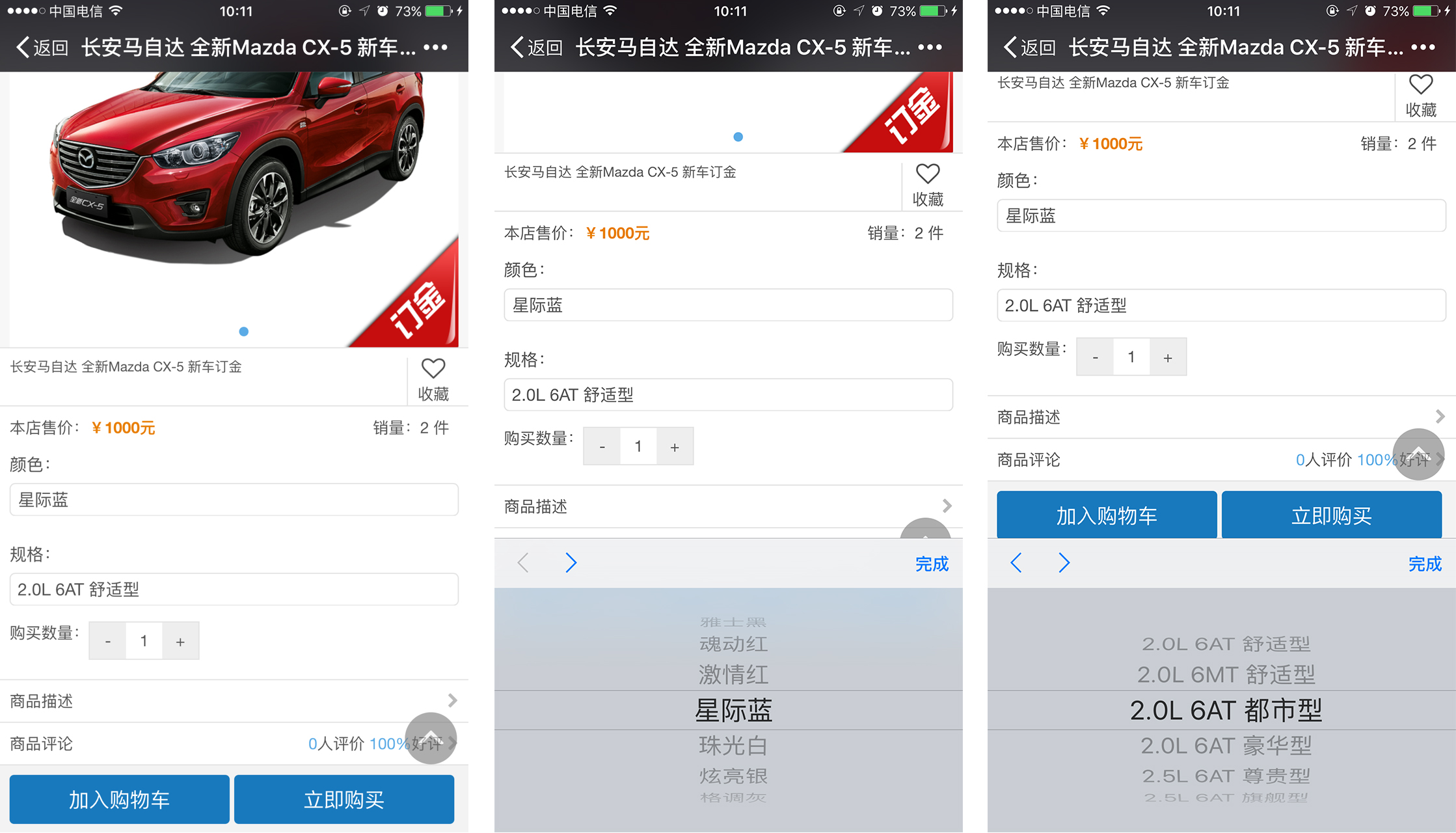1456x833 pixels.
Task: Tap the quantity field on right screen
Action: pyautogui.click(x=1131, y=357)
